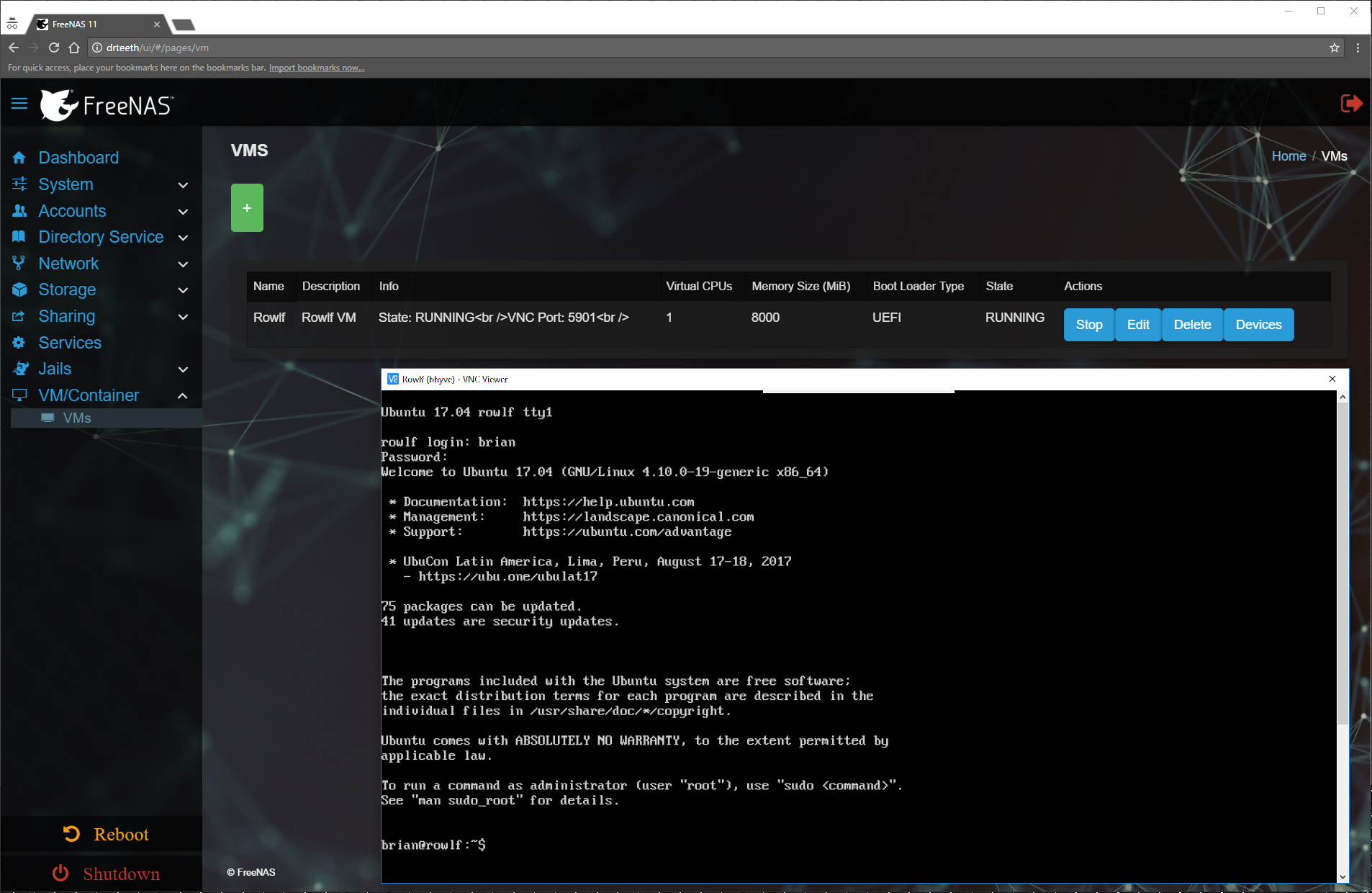This screenshot has height=893, width=1372.
Task: Open Devices for the Rowlf VM
Action: tap(1258, 325)
